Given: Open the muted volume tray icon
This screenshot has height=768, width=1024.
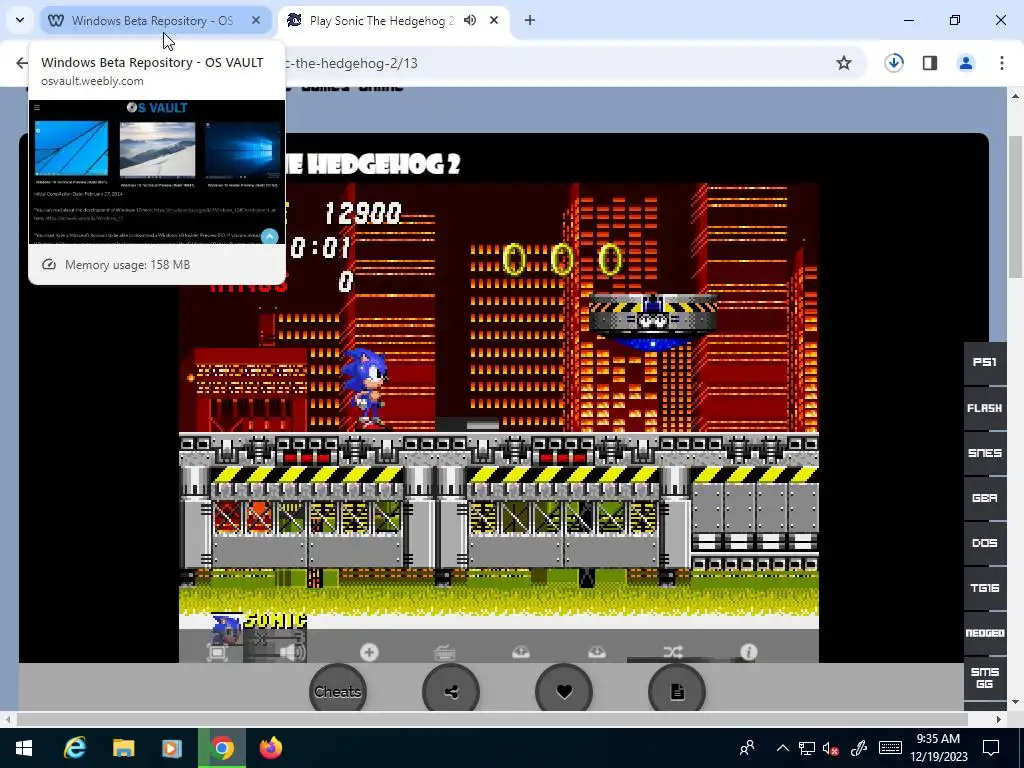Looking at the screenshot, I should [831, 748].
